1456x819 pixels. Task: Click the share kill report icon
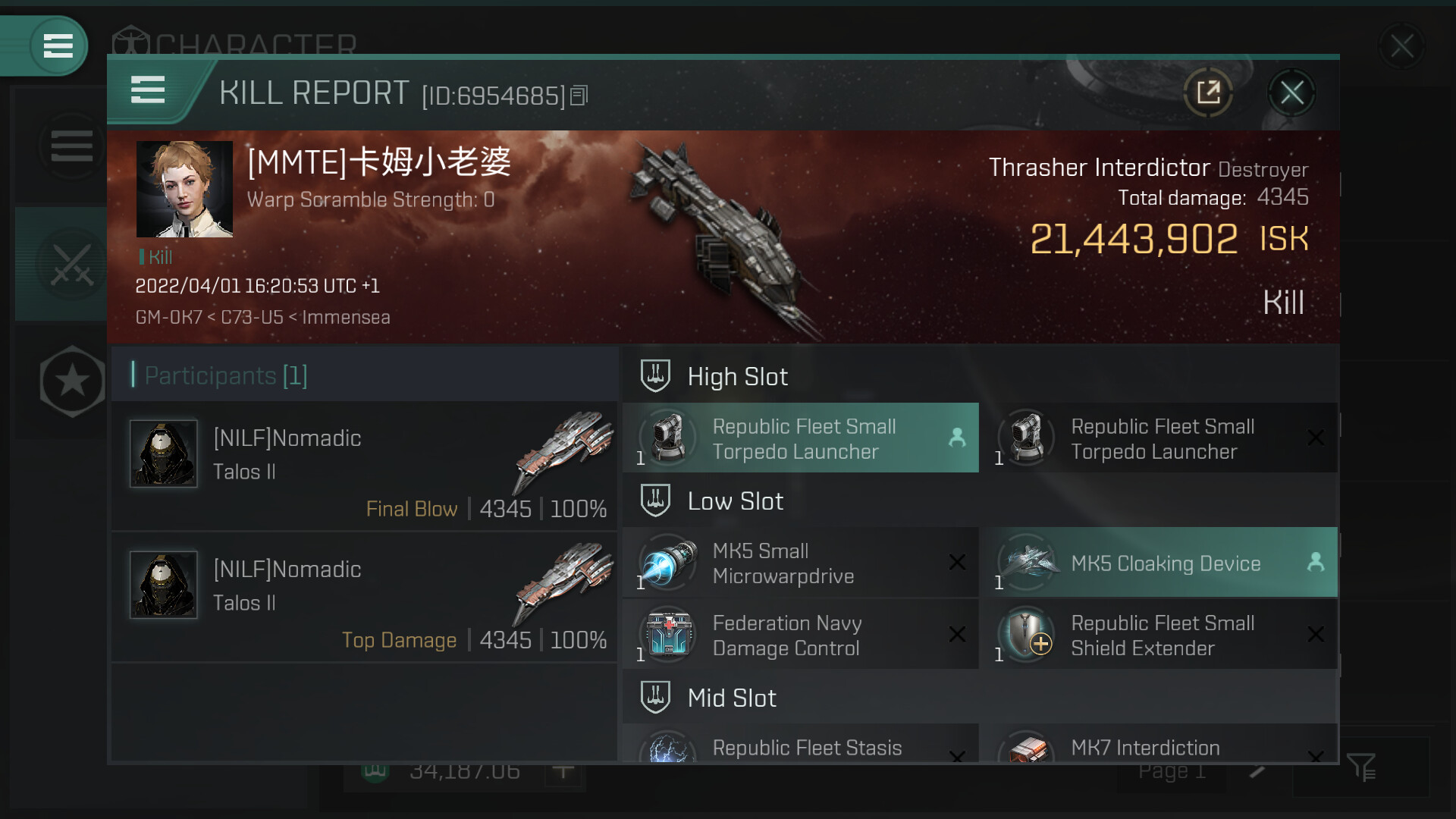coord(1208,93)
